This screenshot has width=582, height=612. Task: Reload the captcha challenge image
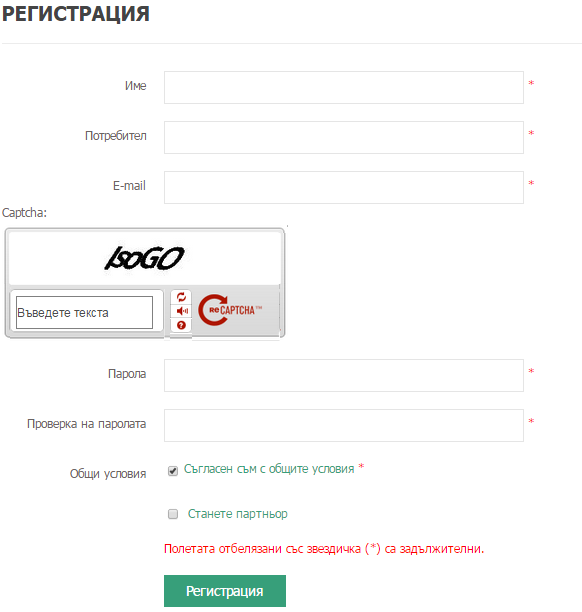181,297
